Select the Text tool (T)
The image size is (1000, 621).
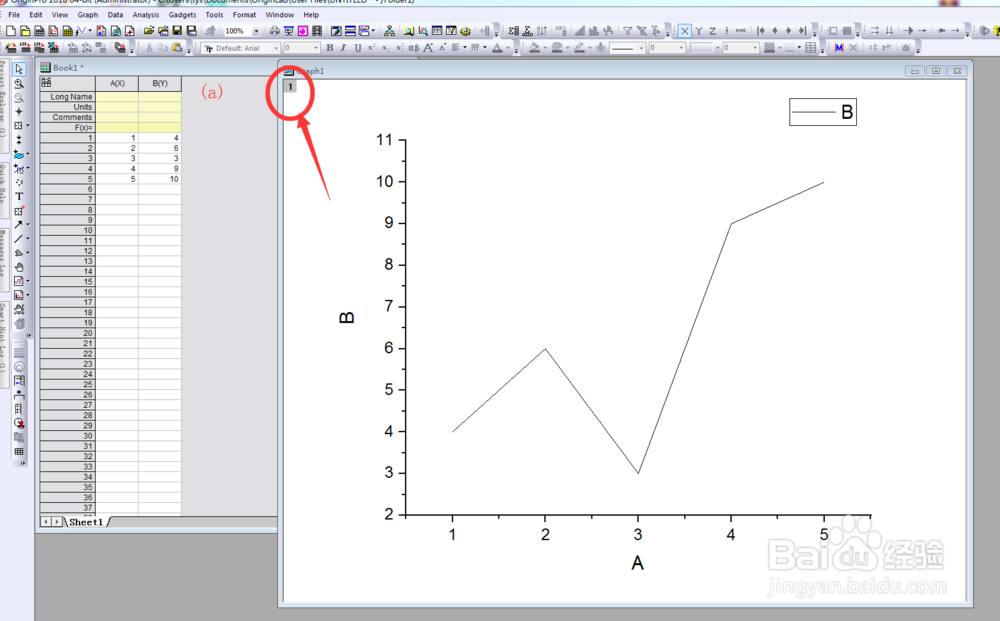click(19, 196)
